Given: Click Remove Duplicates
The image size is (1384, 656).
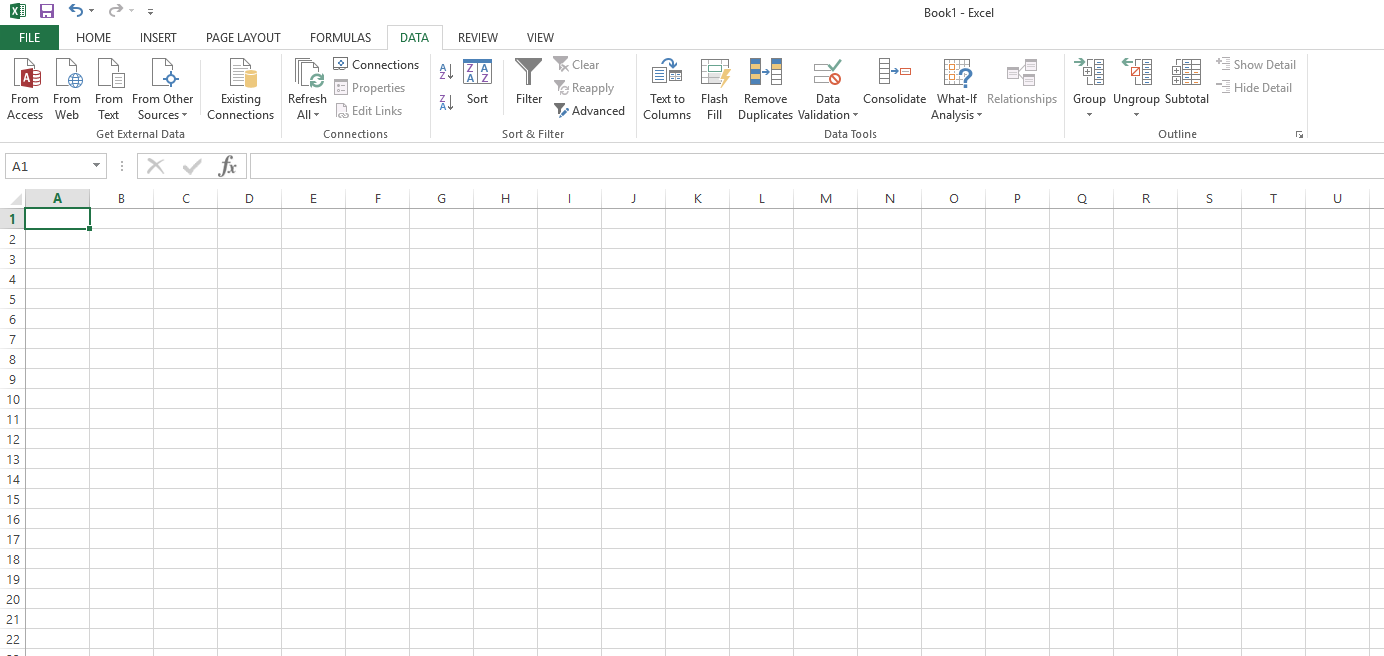Looking at the screenshot, I should [765, 89].
